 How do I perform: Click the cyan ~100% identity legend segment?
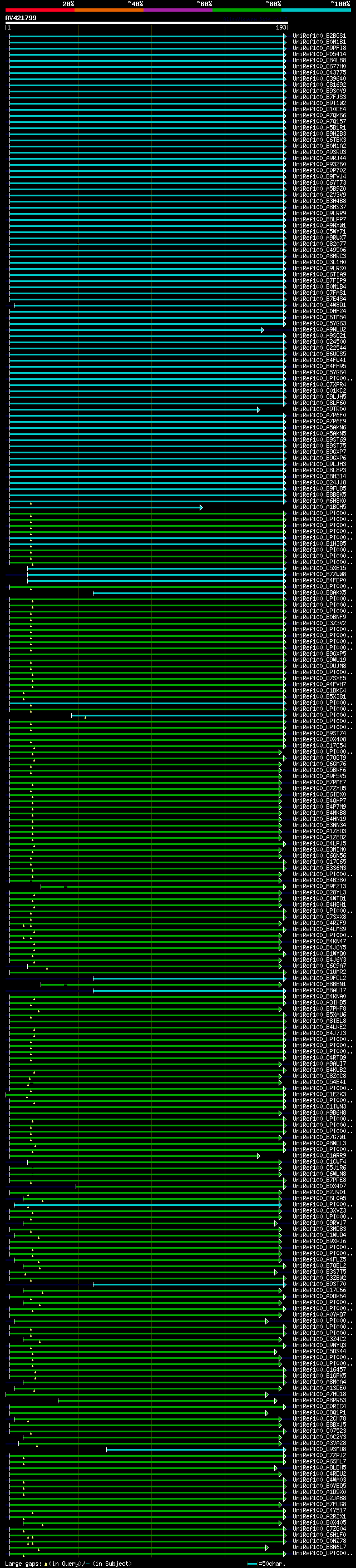click(316, 10)
